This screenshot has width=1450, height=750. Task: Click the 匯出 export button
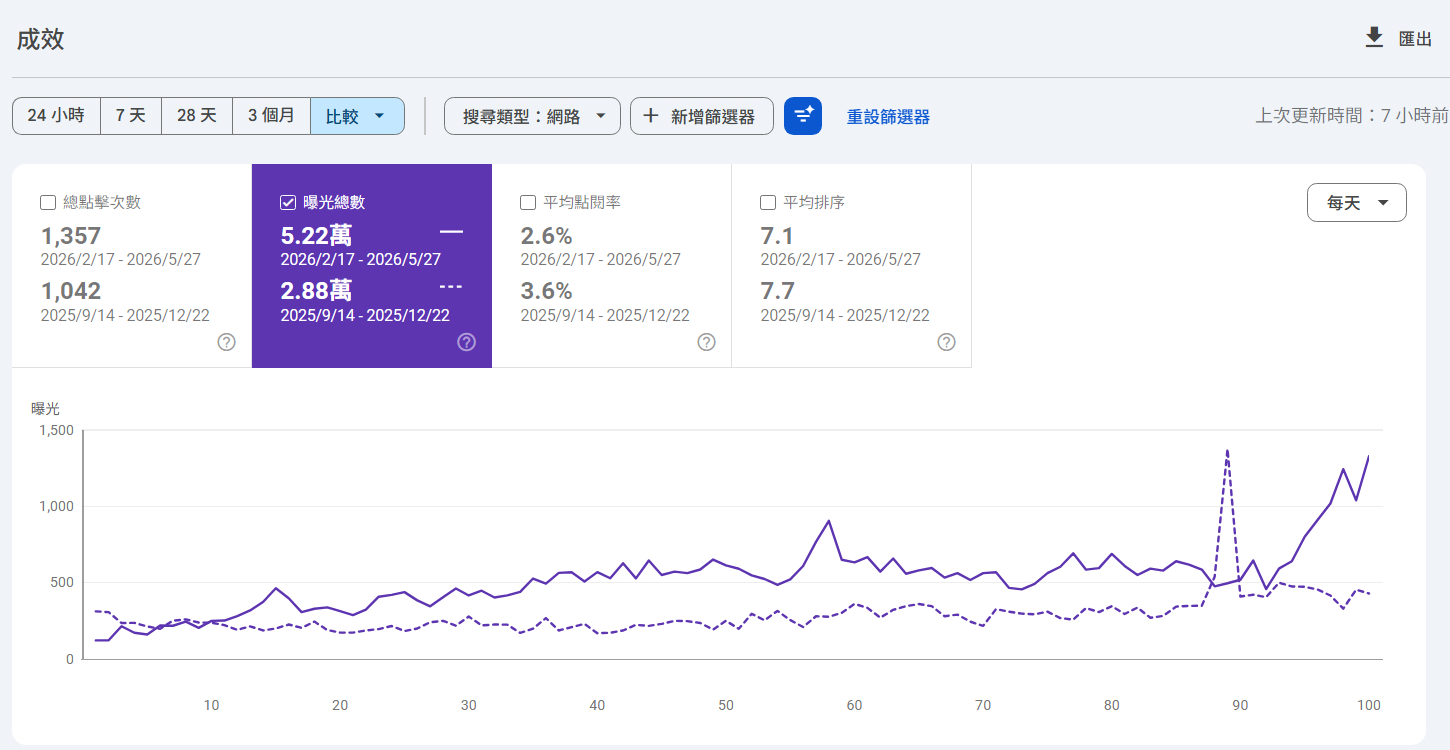(1399, 38)
